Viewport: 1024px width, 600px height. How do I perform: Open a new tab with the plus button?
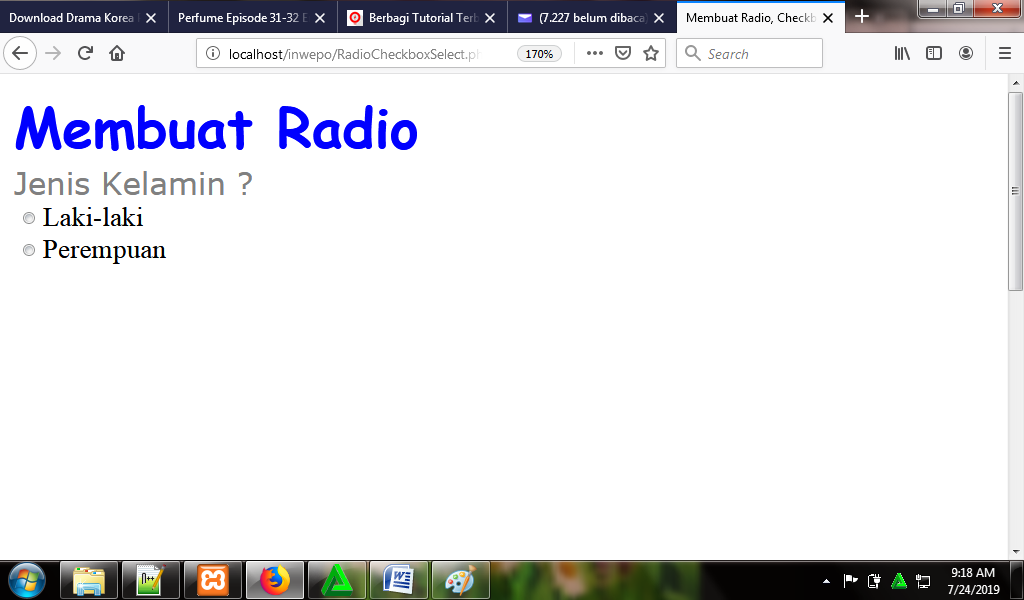862,17
